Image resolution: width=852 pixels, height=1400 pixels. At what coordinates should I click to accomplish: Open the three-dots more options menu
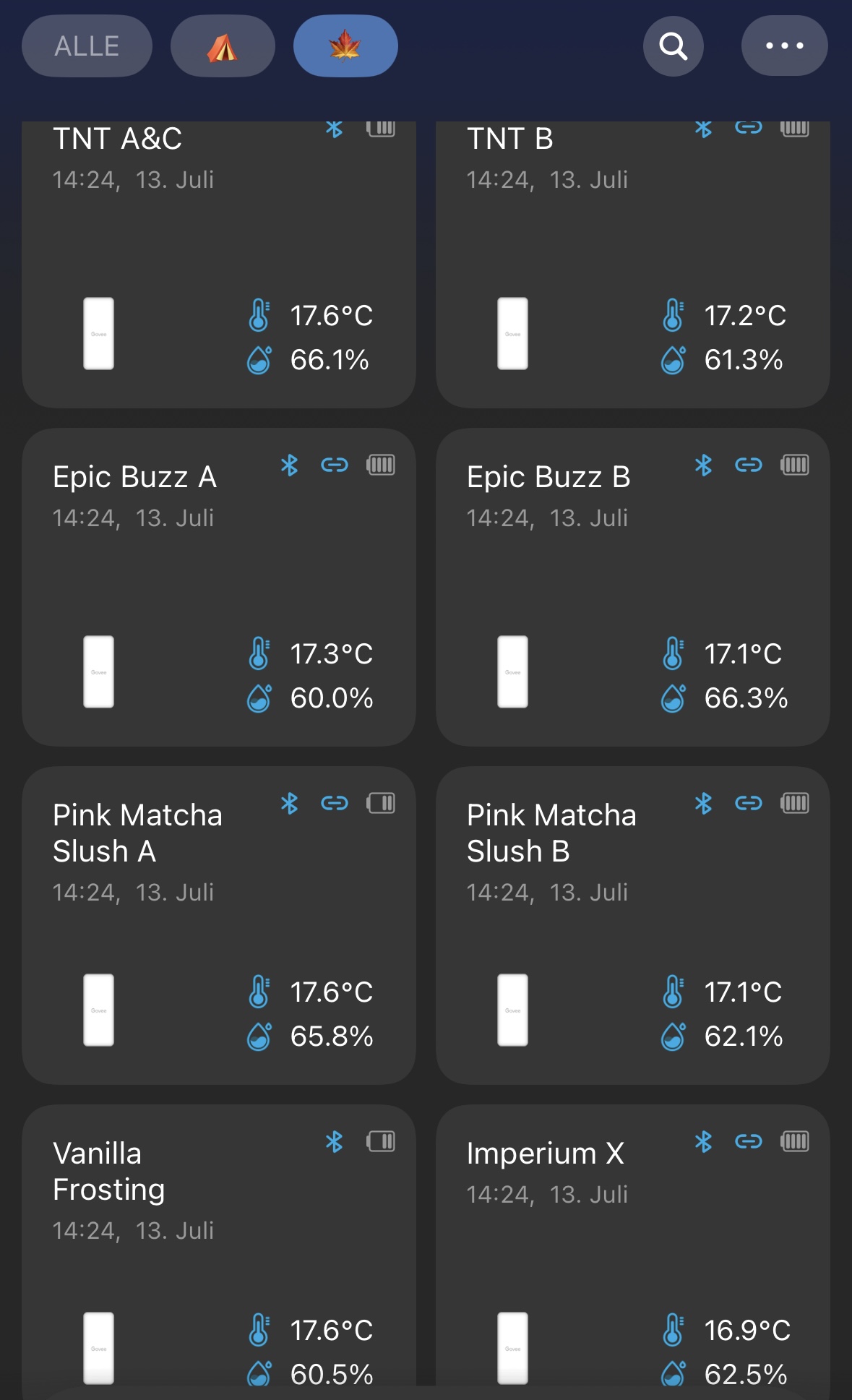point(784,46)
